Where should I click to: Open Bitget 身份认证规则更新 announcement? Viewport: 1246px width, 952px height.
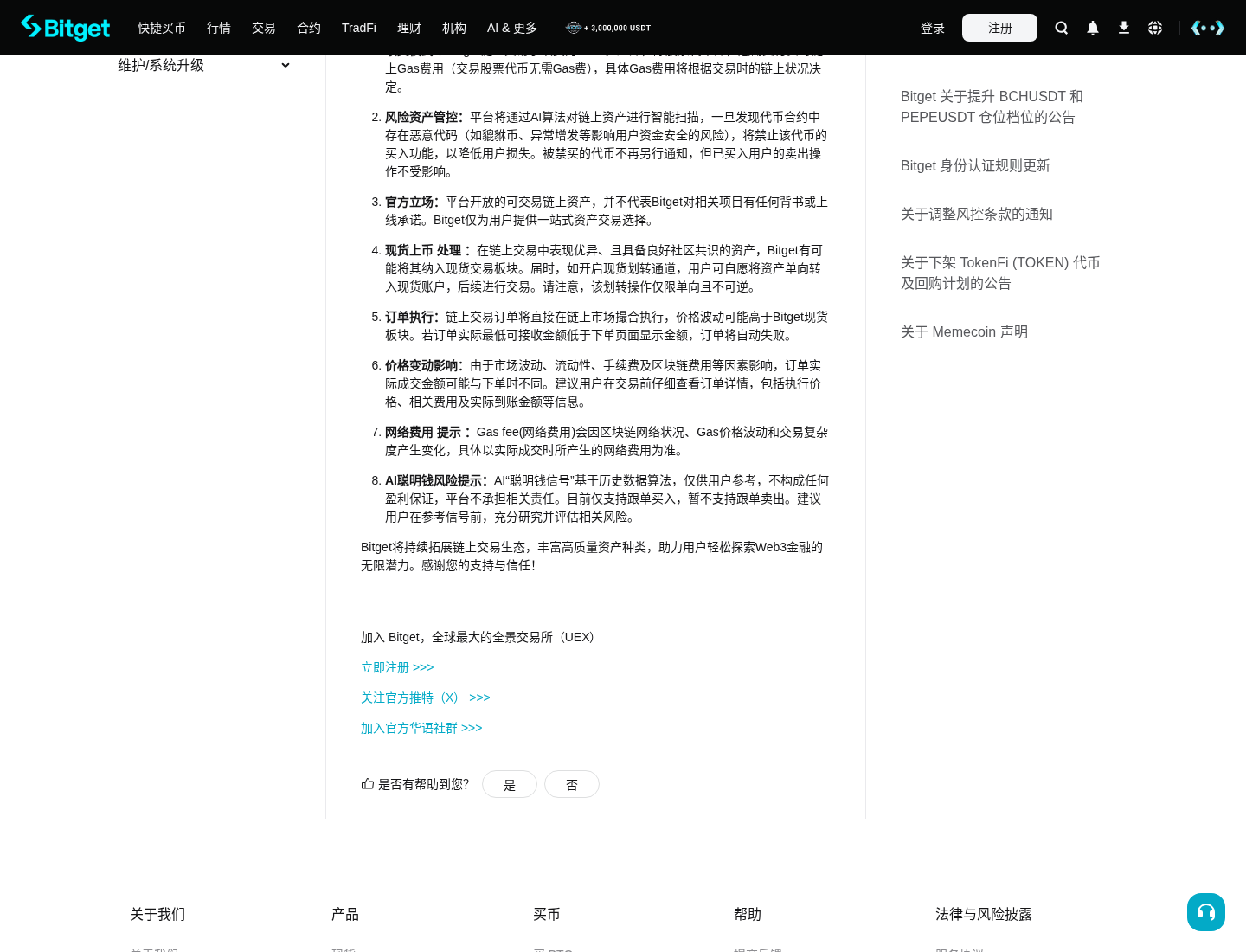coord(975,166)
